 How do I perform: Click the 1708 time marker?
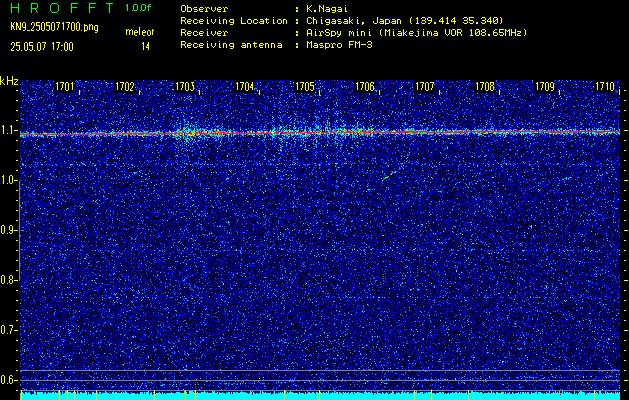click(x=485, y=86)
